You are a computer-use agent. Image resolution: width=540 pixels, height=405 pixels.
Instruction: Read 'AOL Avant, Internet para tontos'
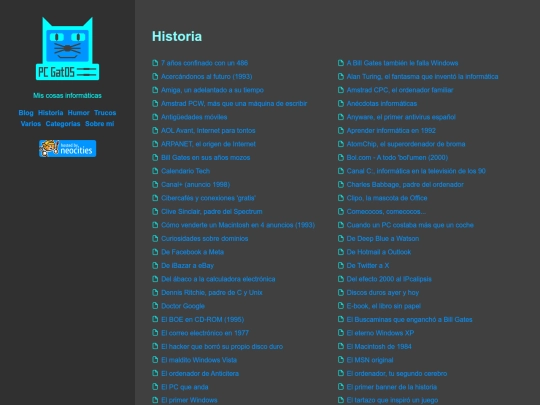(x=208, y=131)
